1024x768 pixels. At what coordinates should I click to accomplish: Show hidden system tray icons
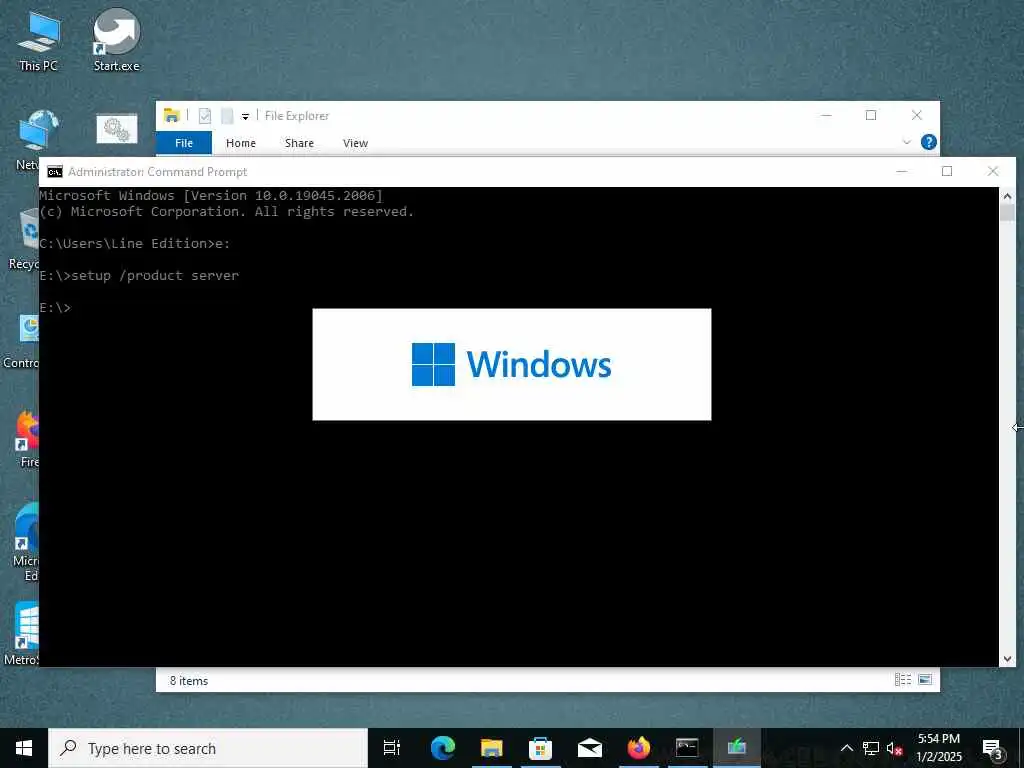click(846, 748)
